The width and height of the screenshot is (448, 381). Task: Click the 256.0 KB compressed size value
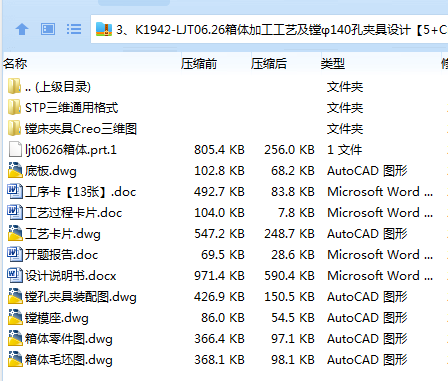289,150
